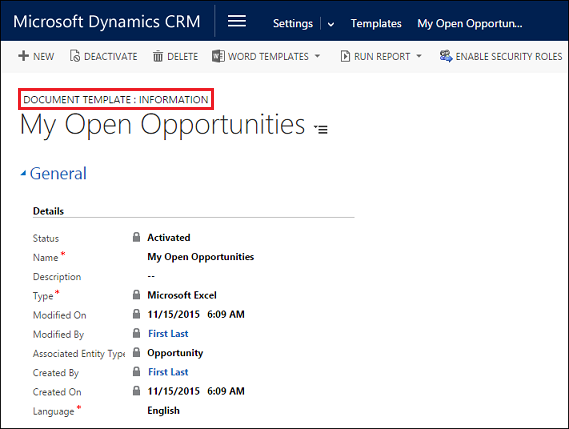The image size is (569, 429).
Task: Click the Description field value
Action: (151, 276)
